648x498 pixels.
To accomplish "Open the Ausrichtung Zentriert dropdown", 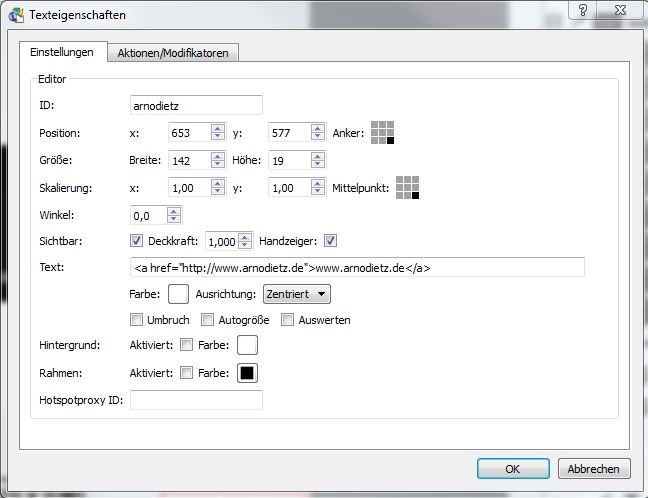I will click(x=296, y=294).
